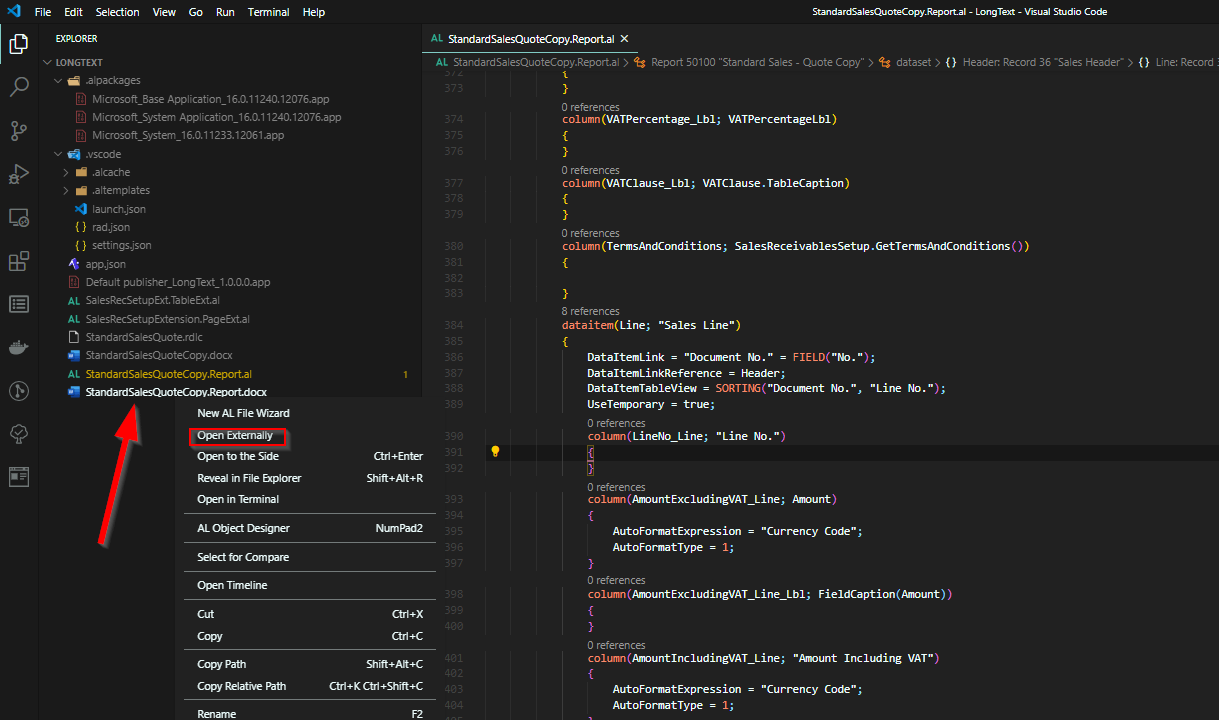Open the Docker view in activity bar
This screenshot has height=720, width=1219.
pos(18,347)
